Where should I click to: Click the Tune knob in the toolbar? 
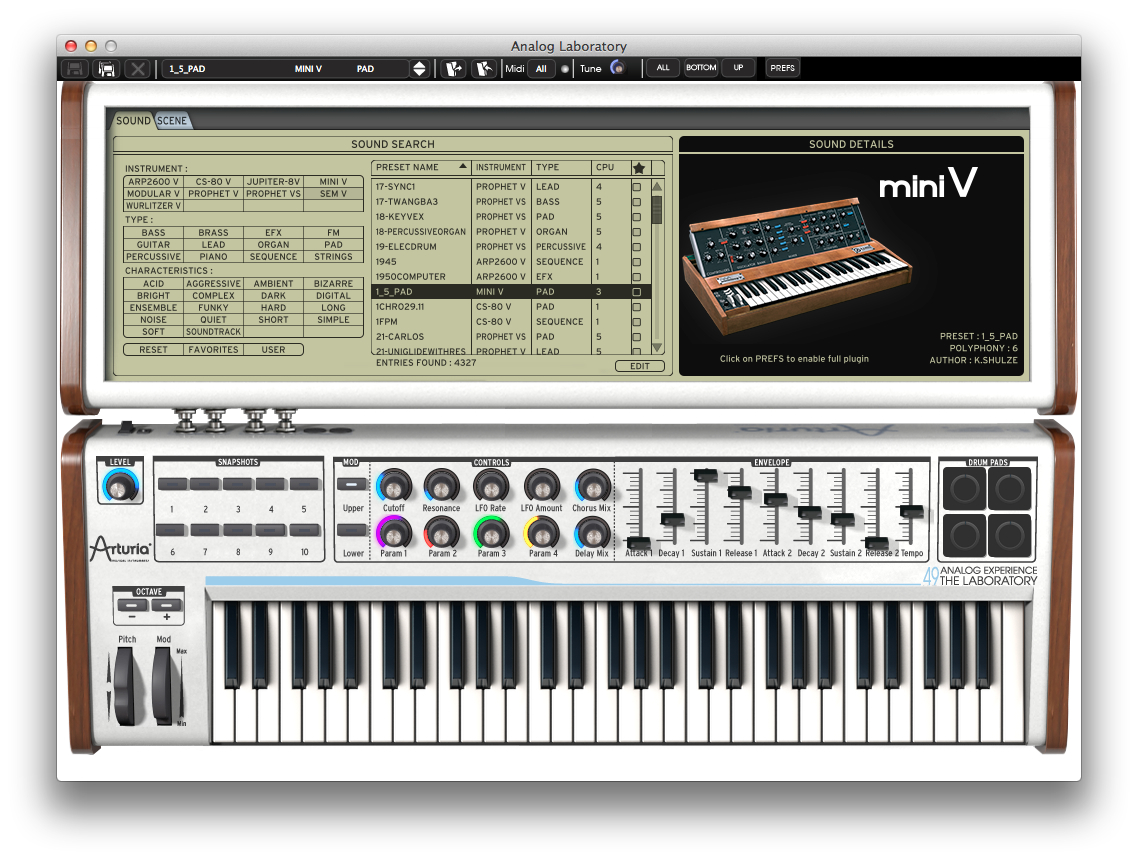click(618, 69)
